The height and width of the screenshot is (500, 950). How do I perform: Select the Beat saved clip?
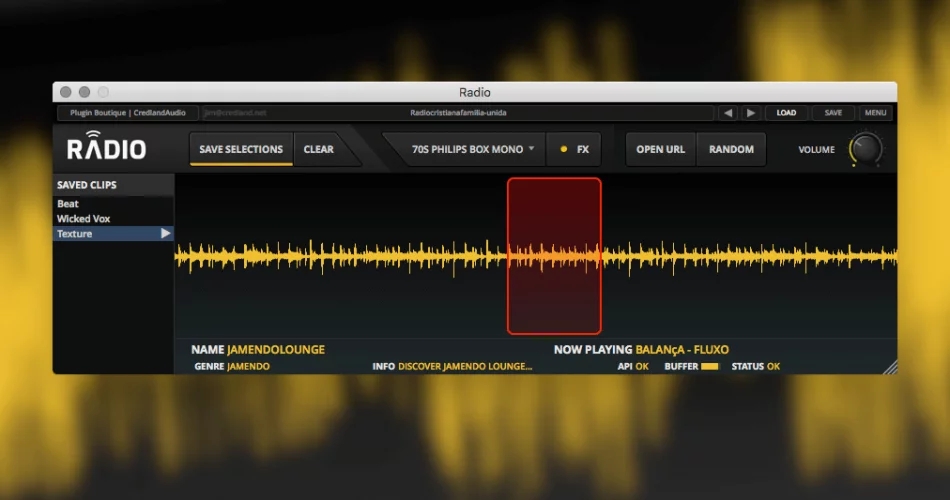[x=113, y=204]
